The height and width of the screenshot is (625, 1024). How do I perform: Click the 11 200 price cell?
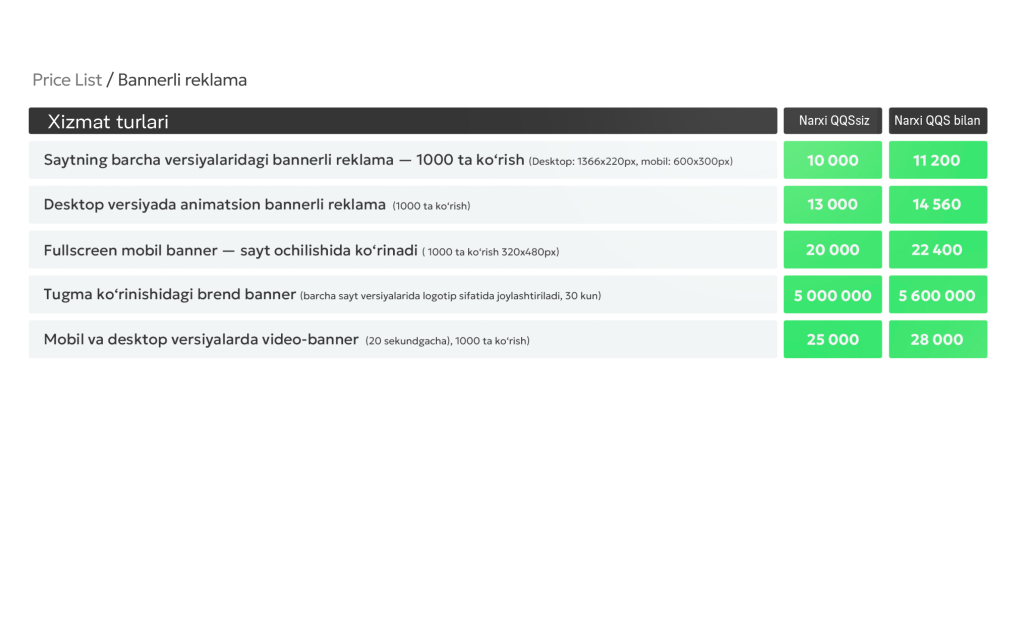[937, 160]
